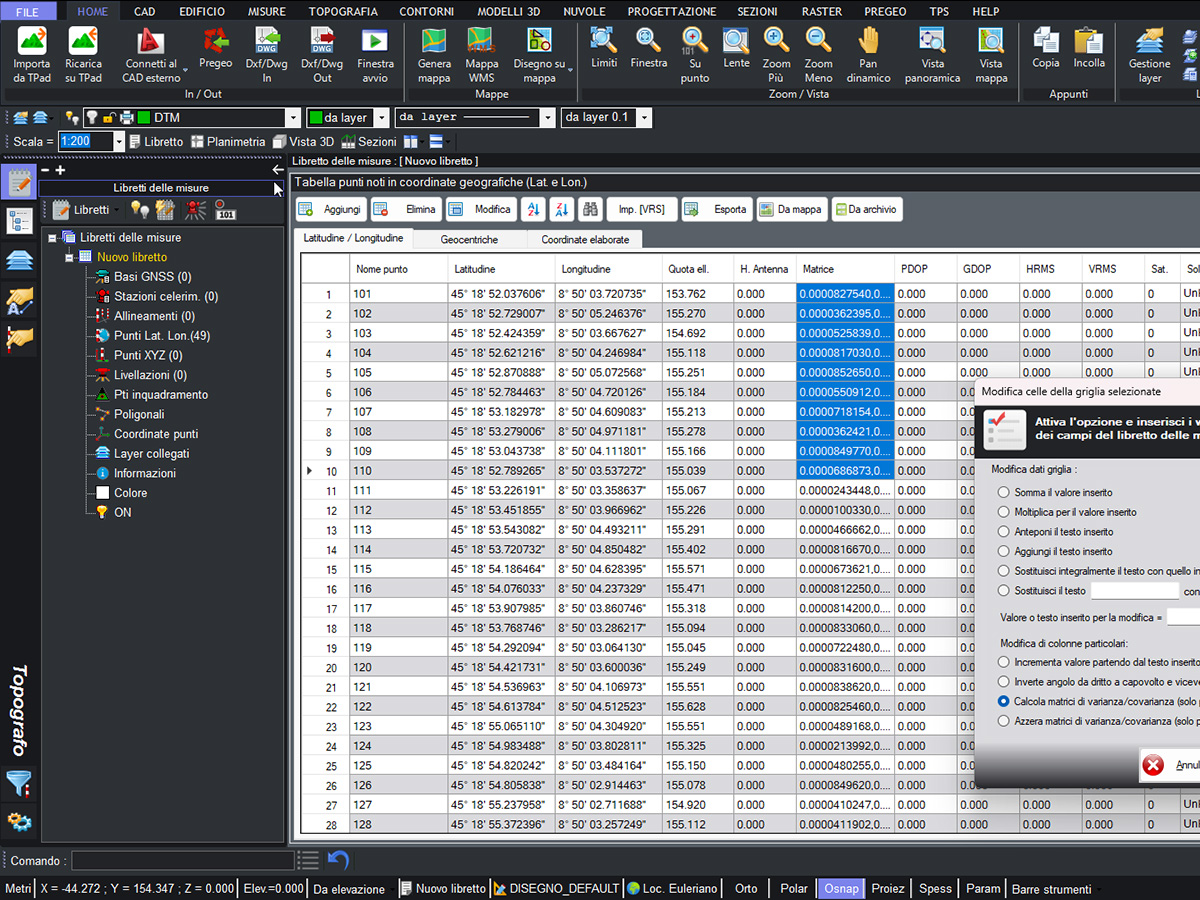Activate the Pan dinamico hand tool

868,55
